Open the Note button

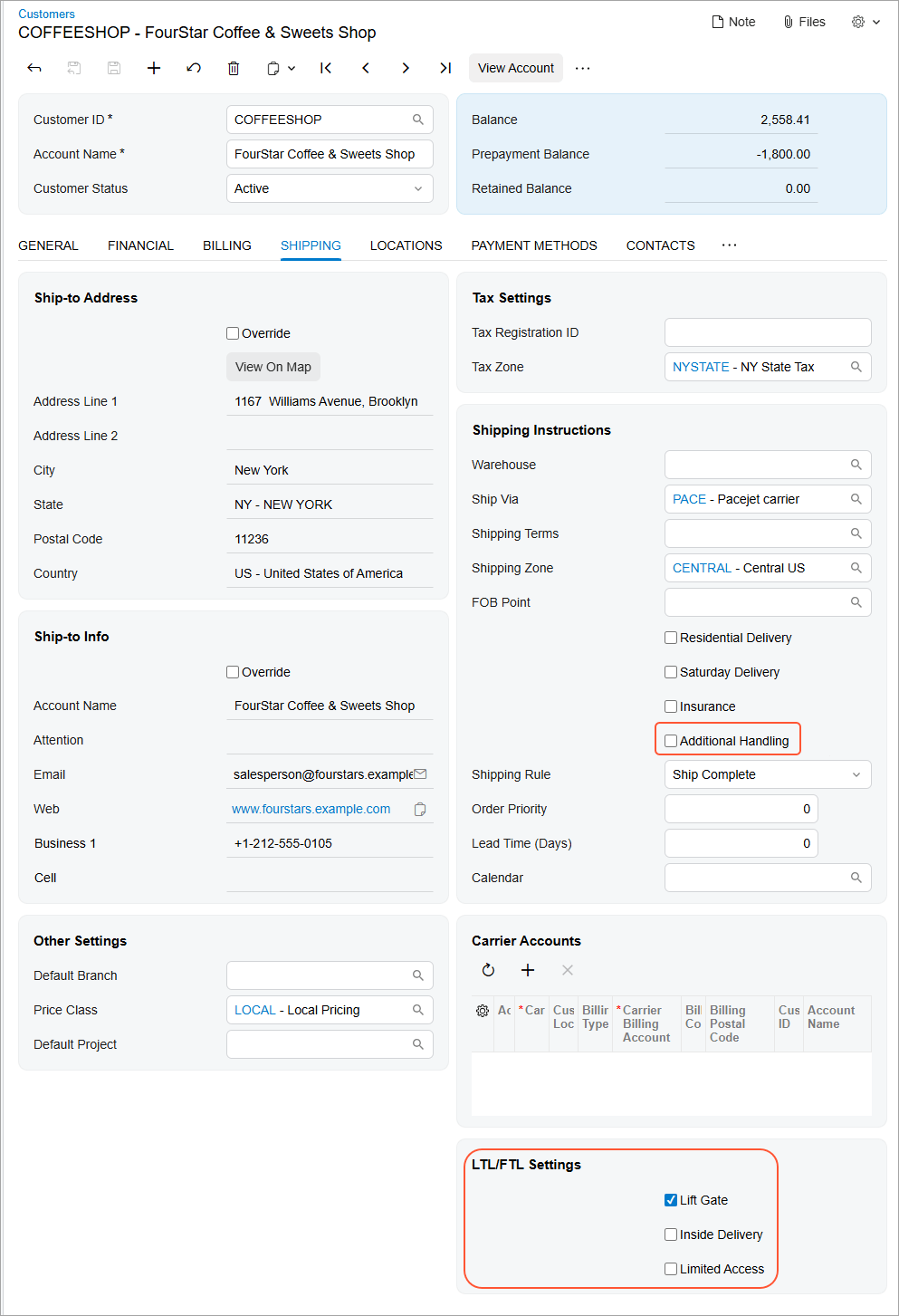coord(733,22)
